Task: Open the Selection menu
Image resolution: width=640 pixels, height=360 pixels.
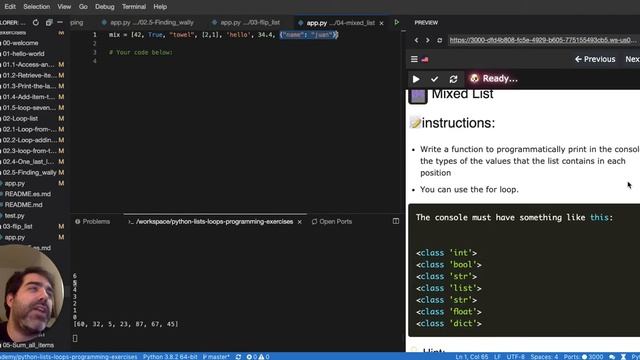Action: tap(37, 7)
